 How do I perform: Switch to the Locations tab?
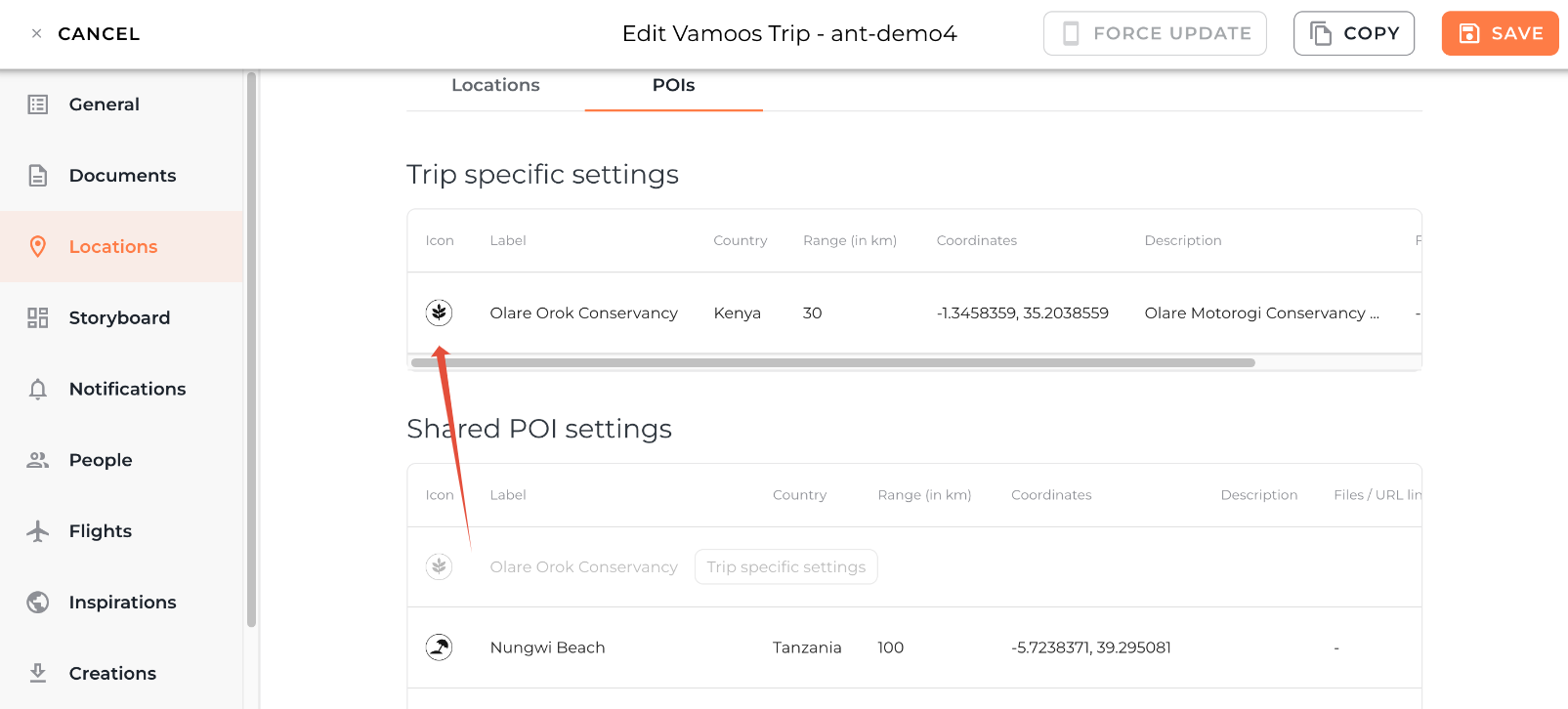point(495,86)
